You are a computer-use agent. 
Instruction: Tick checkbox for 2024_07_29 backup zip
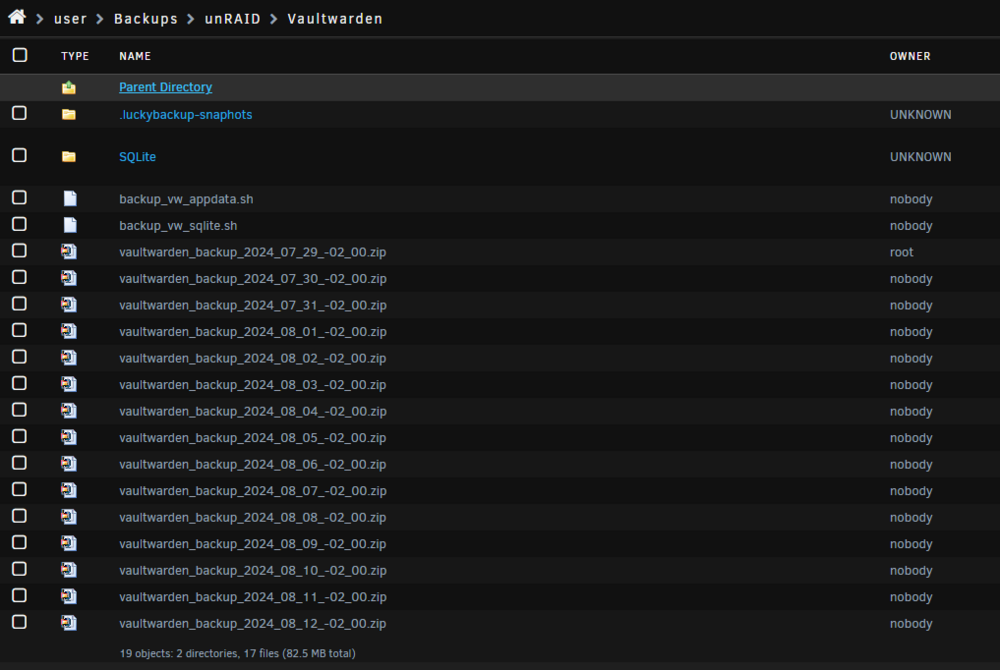[x=20, y=251]
